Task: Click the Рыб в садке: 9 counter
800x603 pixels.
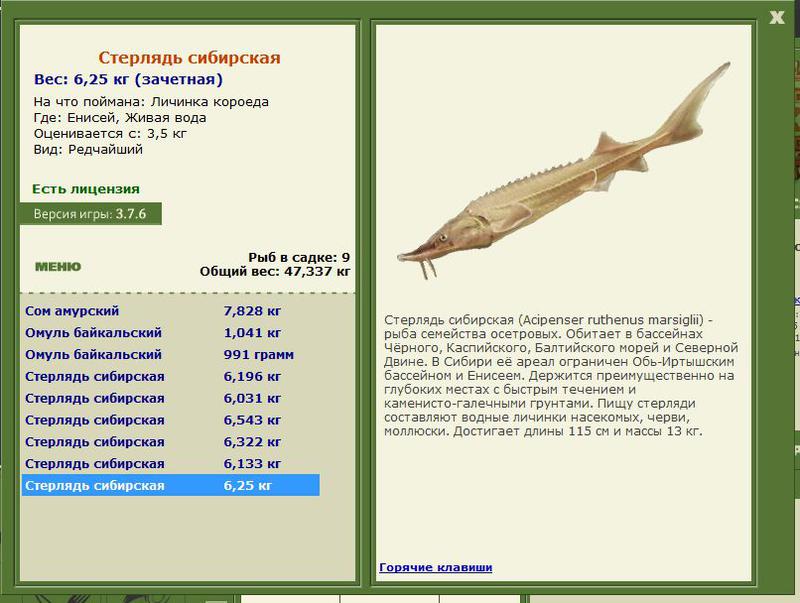Action: tap(299, 257)
